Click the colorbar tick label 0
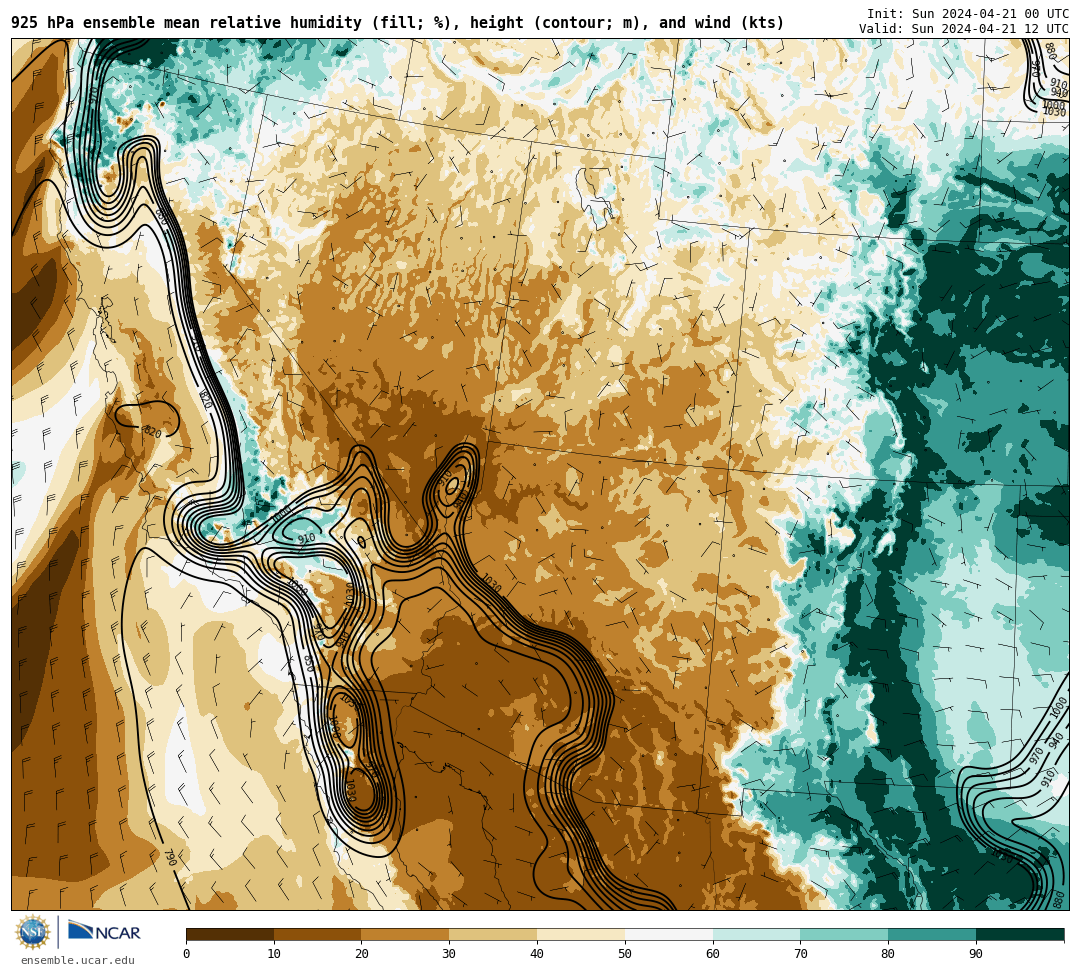 click(187, 954)
